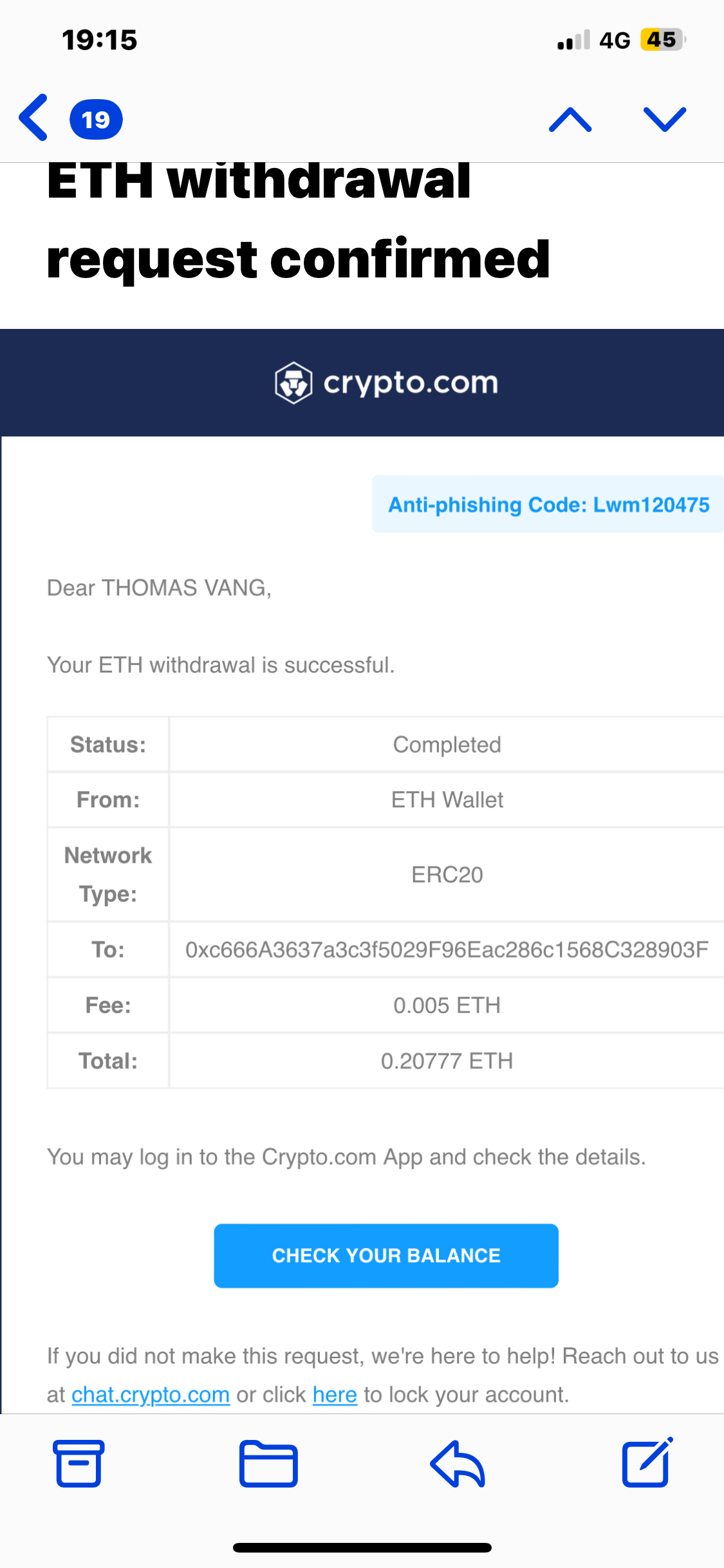Tap the Anti-phishing Code banner
The image size is (724, 1568).
tap(548, 505)
